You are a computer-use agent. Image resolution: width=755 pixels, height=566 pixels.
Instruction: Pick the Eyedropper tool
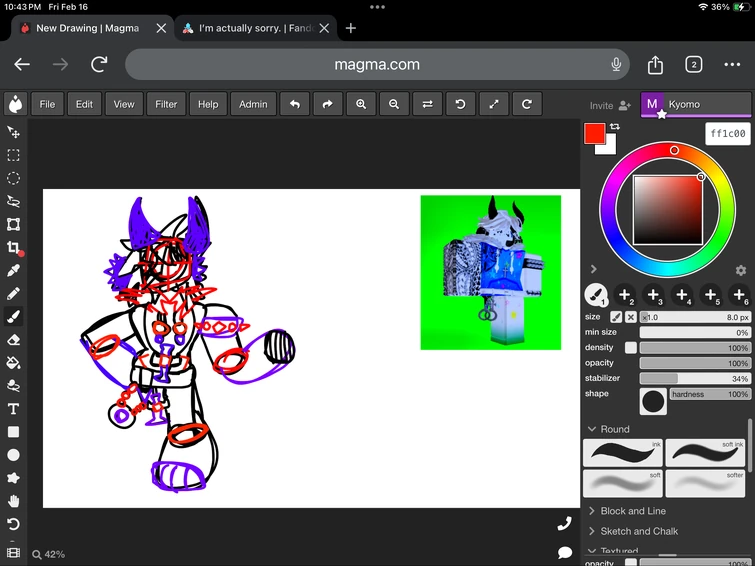pyautogui.click(x=13, y=271)
